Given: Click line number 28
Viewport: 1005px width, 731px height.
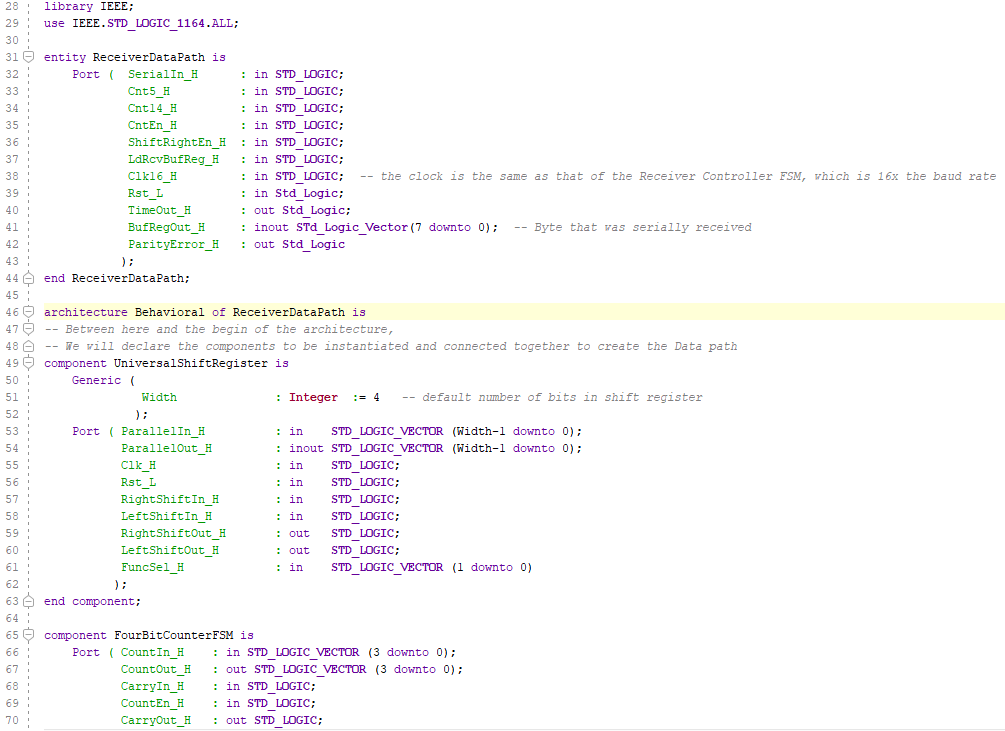Looking at the screenshot, I should [x=11, y=6].
